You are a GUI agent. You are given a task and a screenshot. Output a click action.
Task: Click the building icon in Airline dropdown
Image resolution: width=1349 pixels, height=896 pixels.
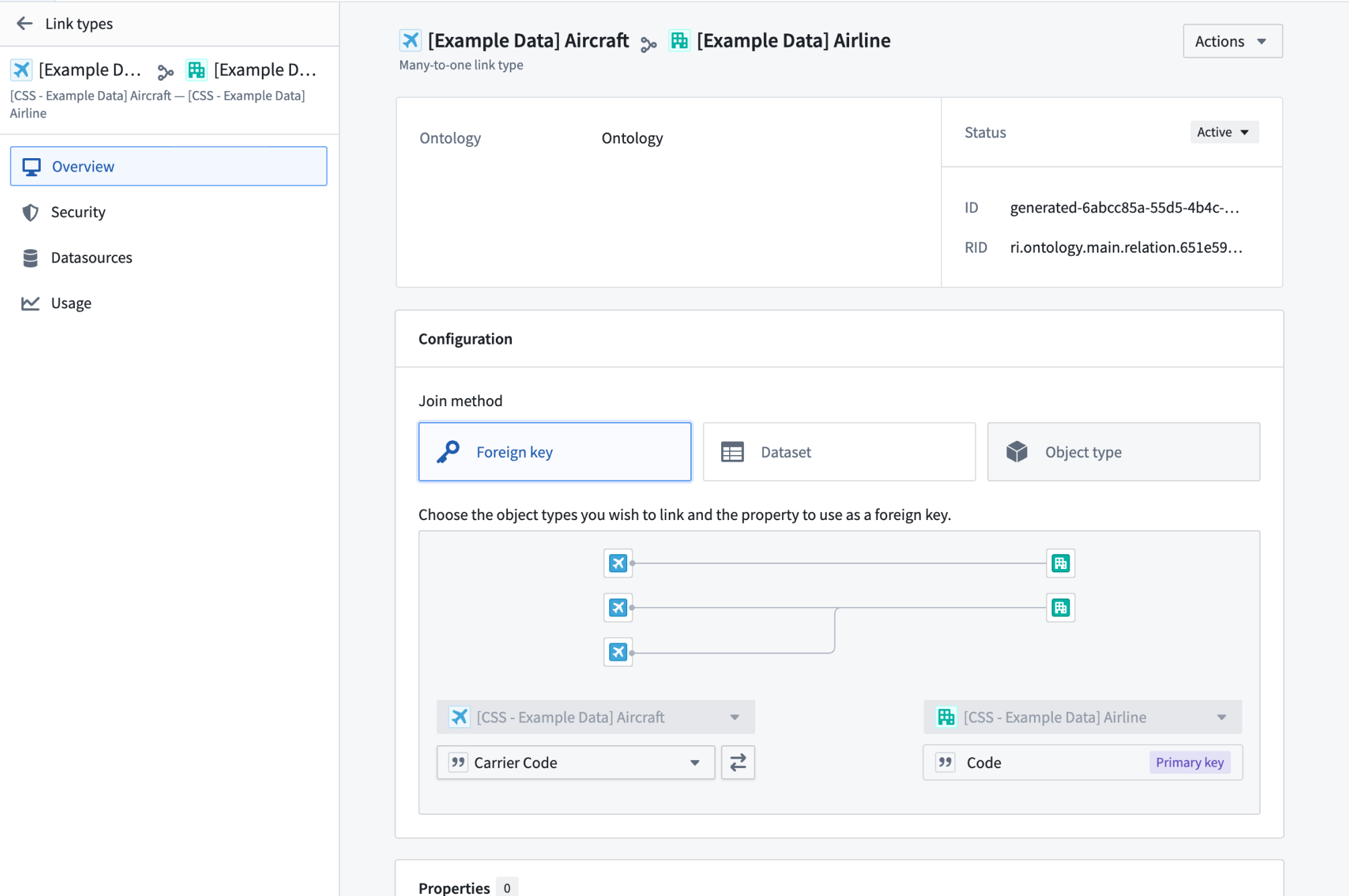946,717
